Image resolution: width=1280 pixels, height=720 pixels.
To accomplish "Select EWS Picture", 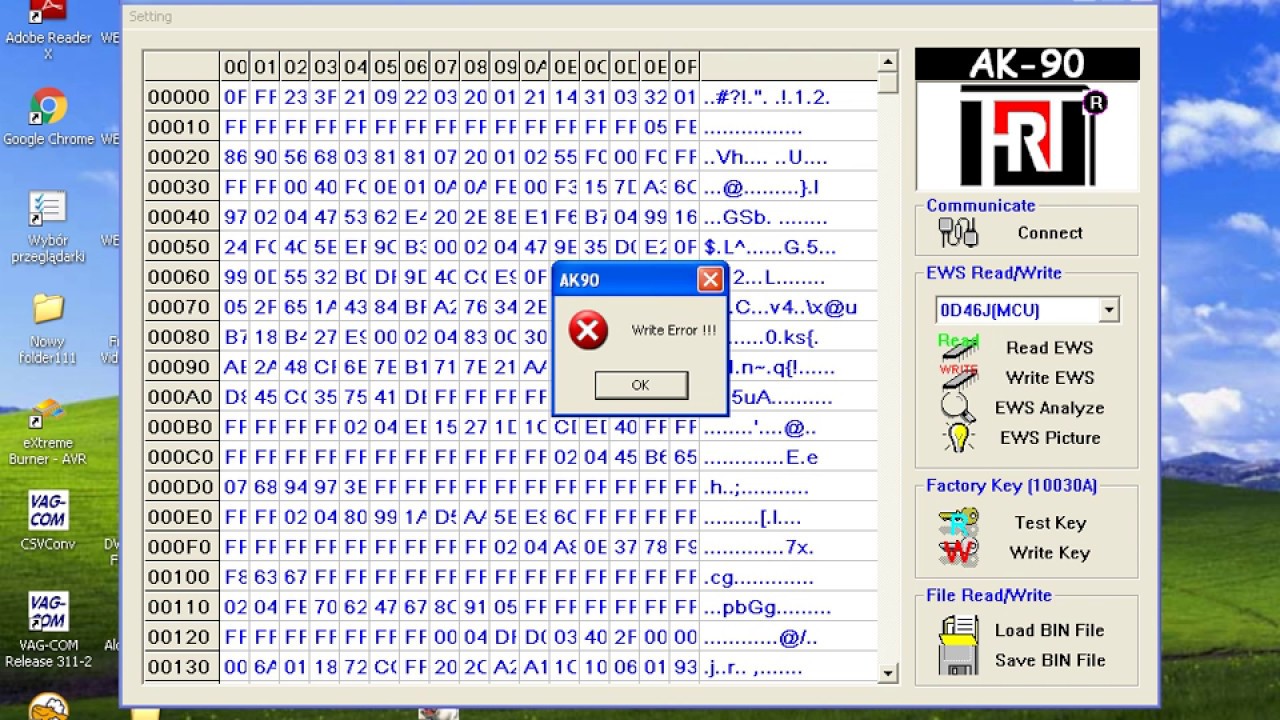I will (x=1050, y=438).
